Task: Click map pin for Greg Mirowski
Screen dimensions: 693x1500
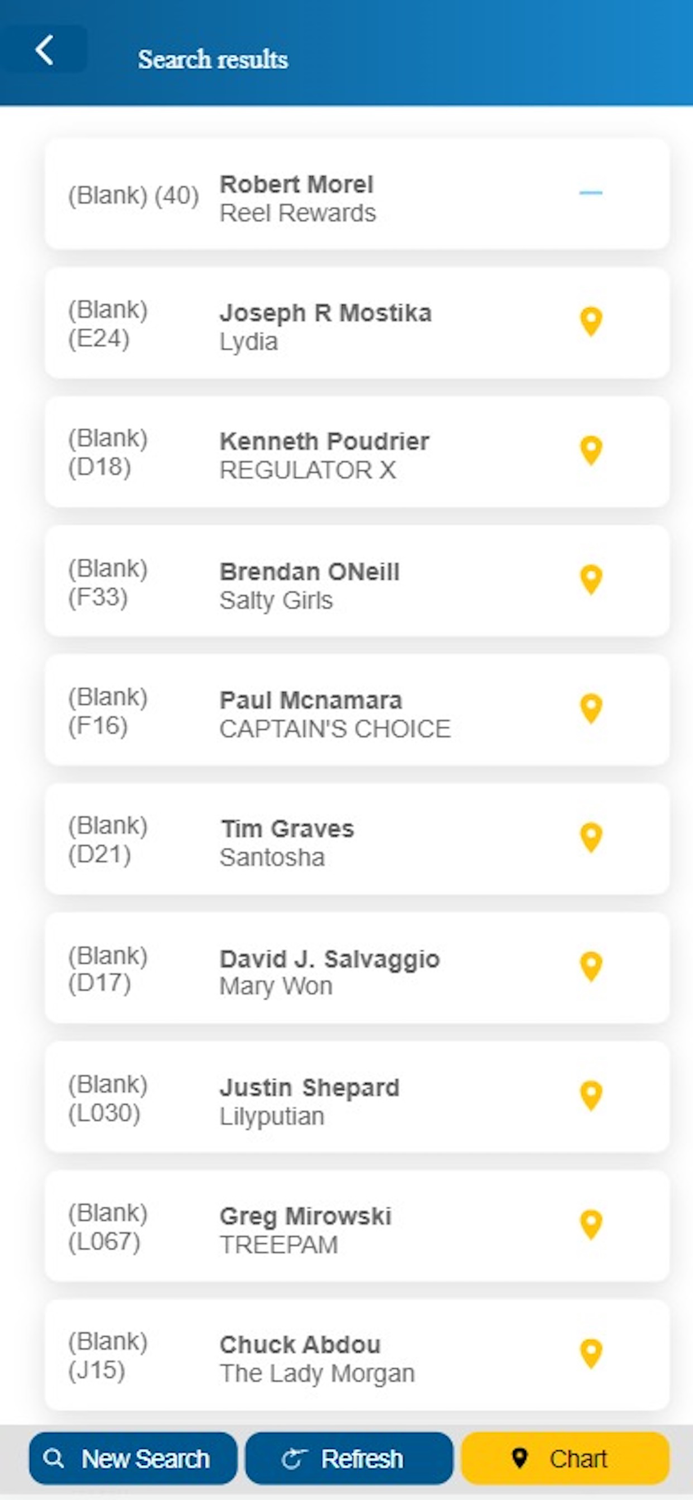Action: (x=591, y=1225)
